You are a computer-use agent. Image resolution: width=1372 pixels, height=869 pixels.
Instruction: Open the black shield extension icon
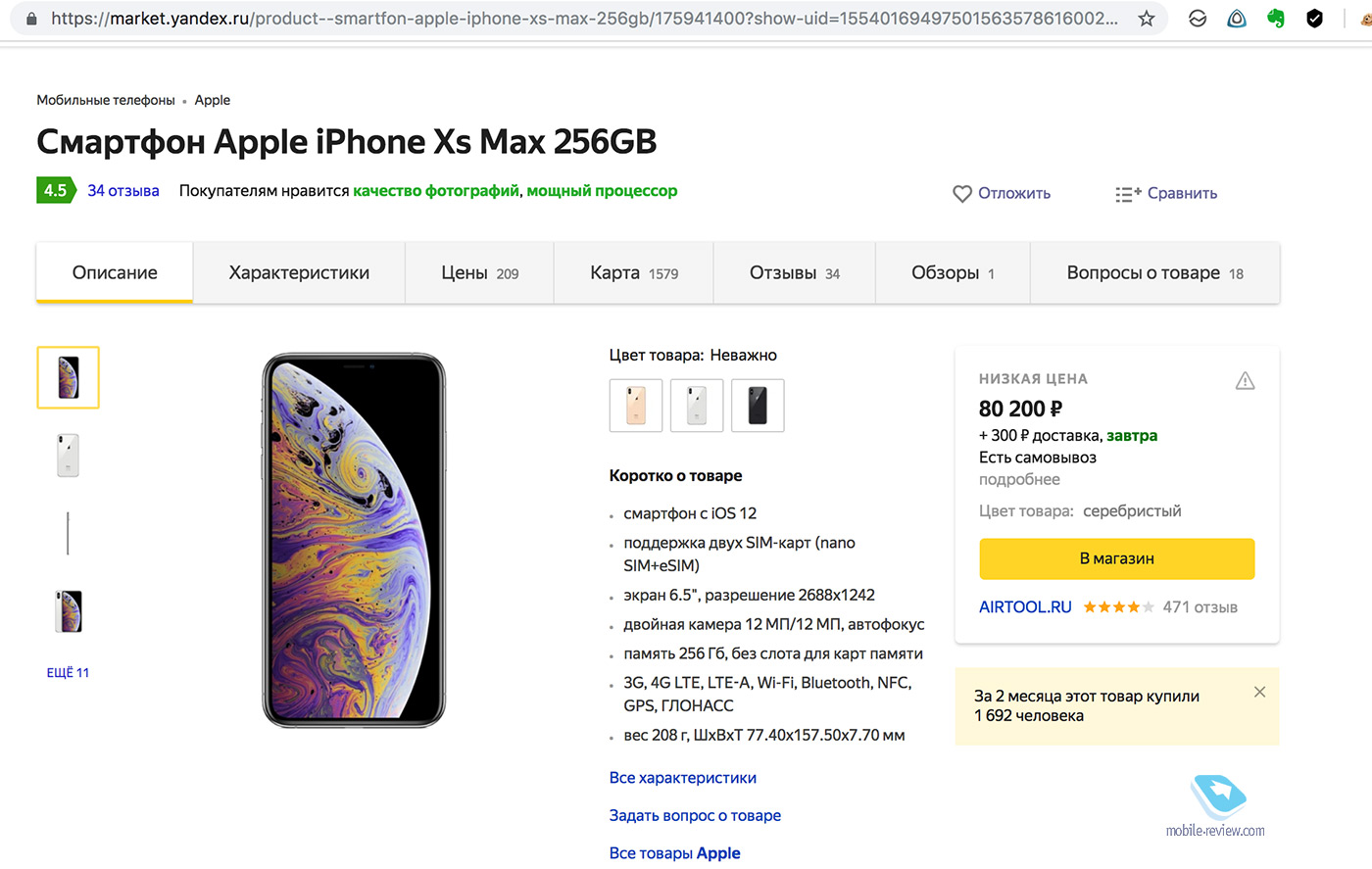1315,19
